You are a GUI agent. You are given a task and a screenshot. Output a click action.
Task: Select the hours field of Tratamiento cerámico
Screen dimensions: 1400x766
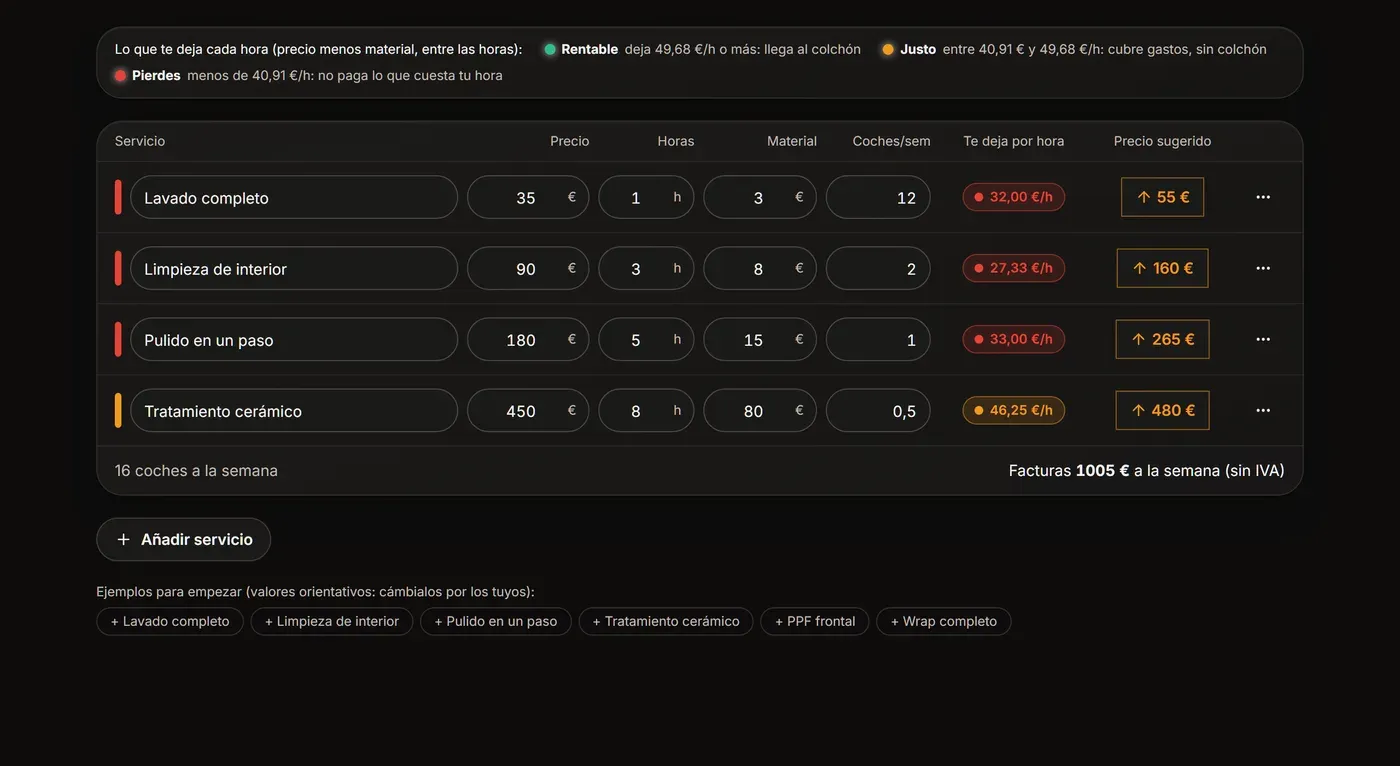(x=646, y=410)
